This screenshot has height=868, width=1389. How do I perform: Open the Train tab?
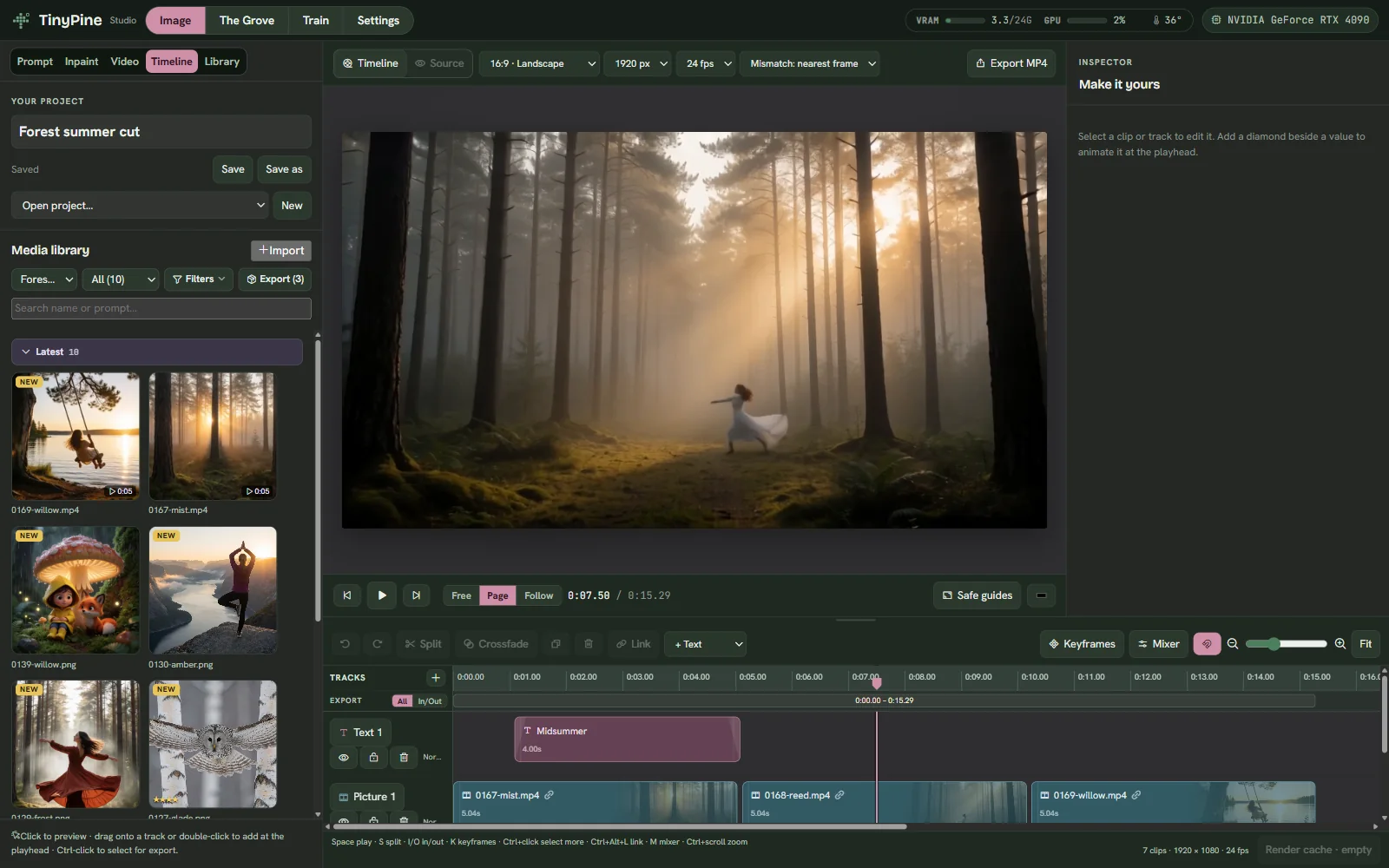click(316, 20)
